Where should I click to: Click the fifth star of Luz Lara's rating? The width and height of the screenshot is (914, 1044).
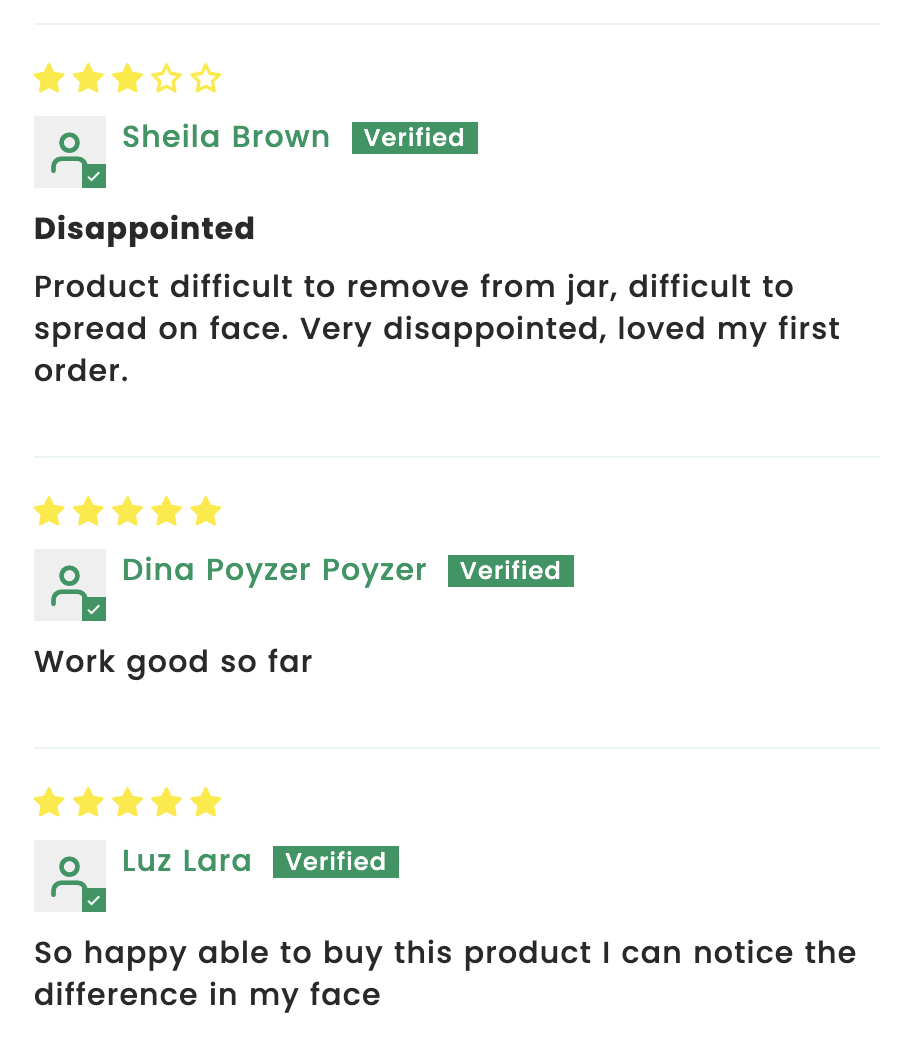click(206, 802)
